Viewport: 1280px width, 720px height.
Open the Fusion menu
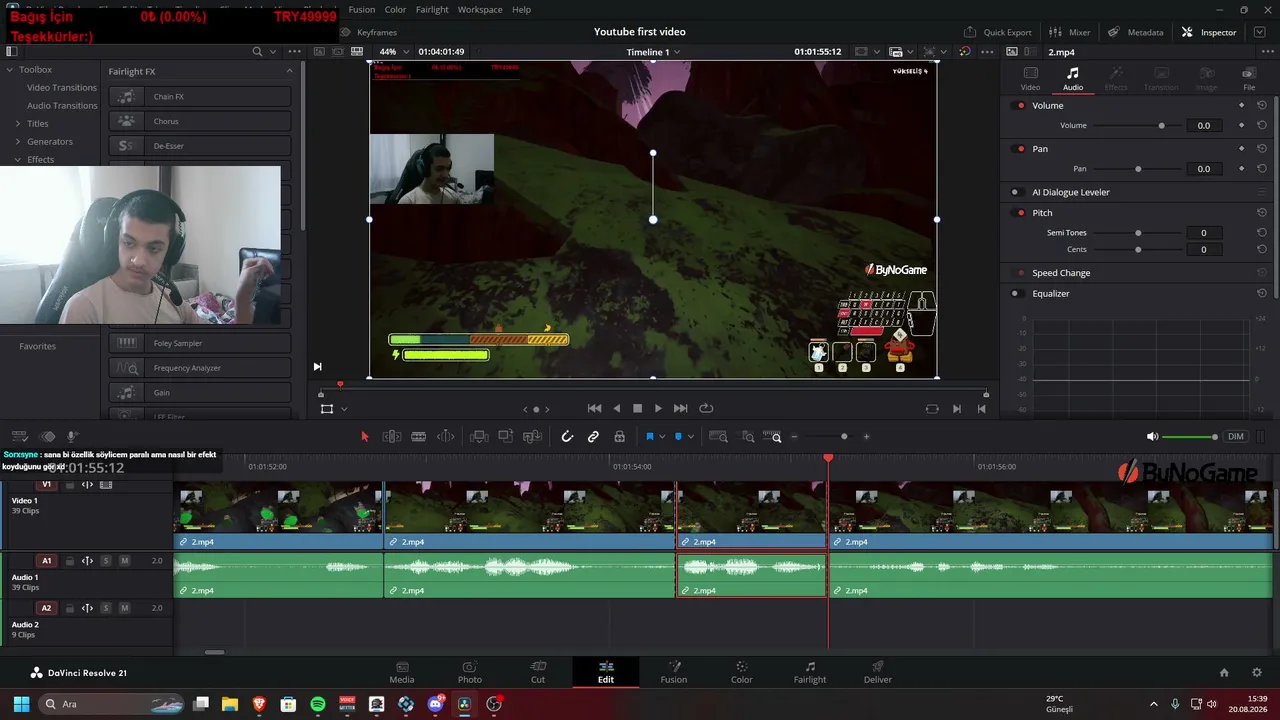(x=362, y=9)
